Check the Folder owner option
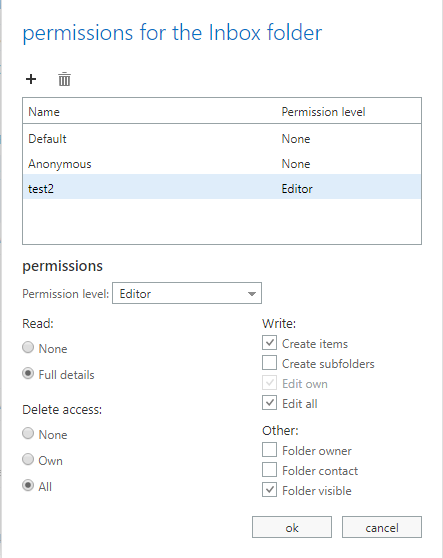The width and height of the screenshot is (443, 558). (269, 449)
